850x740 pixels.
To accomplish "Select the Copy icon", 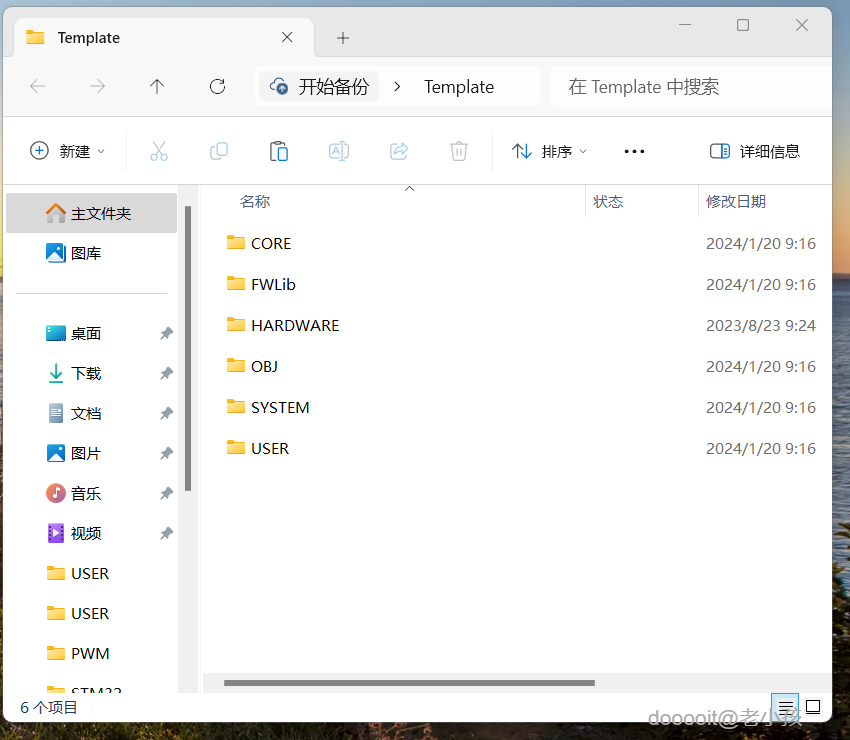I will pyautogui.click(x=218, y=150).
